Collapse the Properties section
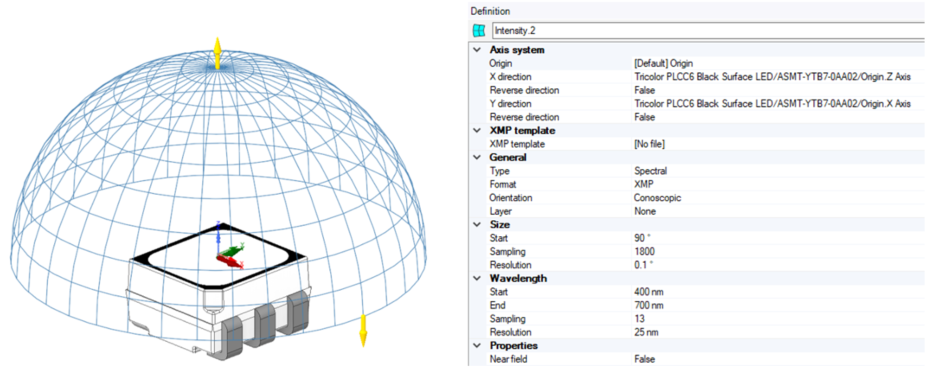Screen dimensions: 933x386 coord(477,346)
